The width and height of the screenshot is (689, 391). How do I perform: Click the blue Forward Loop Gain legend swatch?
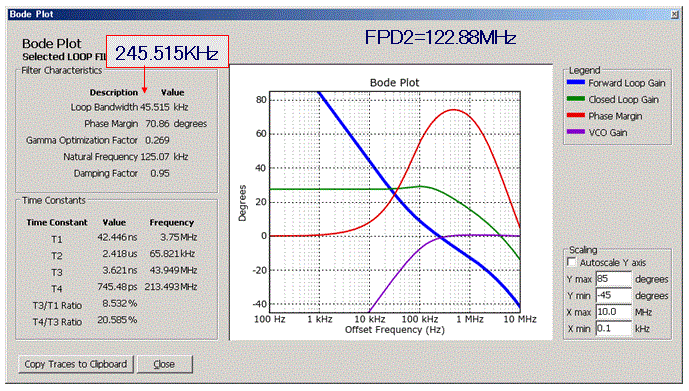click(576, 82)
